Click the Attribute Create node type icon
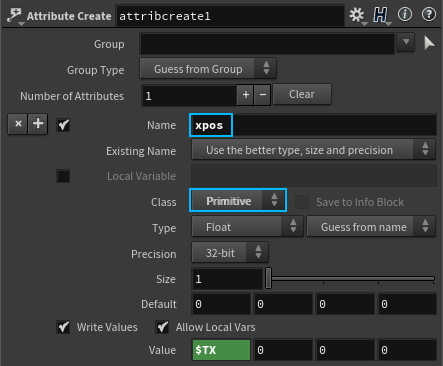This screenshot has height=366, width=443. tap(15, 16)
